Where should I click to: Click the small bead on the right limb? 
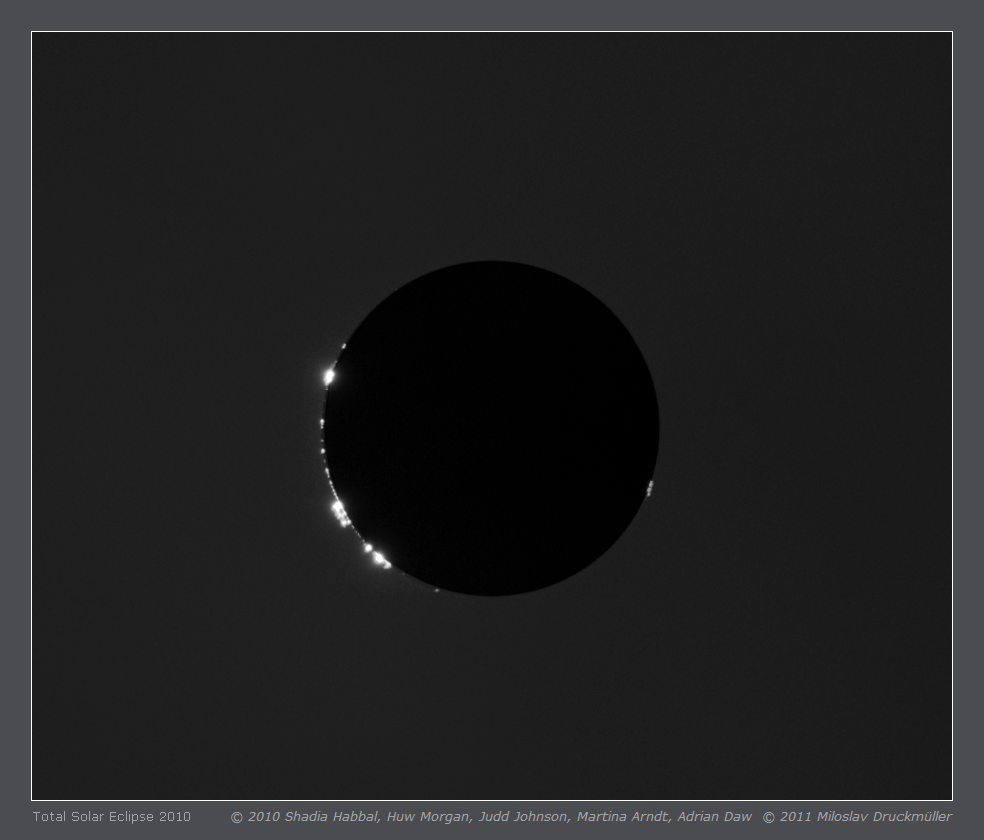coord(650,487)
